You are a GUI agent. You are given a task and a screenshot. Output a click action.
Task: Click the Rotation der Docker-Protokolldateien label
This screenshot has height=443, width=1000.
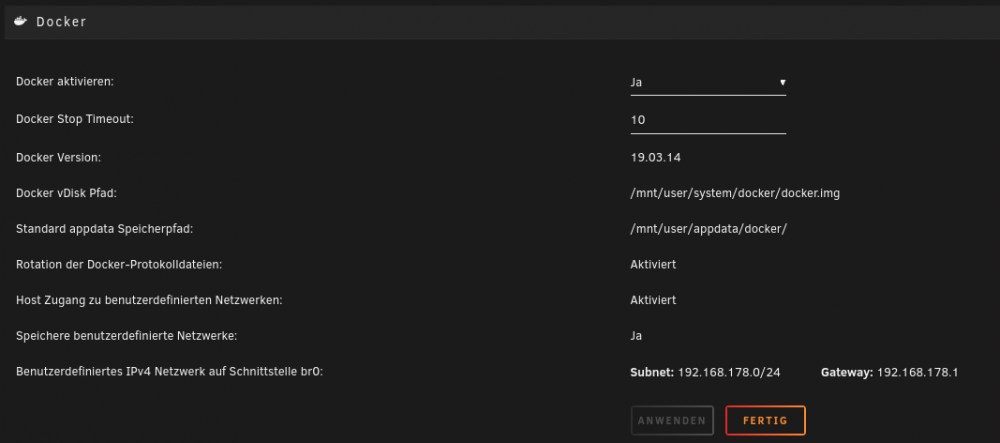pos(119,265)
